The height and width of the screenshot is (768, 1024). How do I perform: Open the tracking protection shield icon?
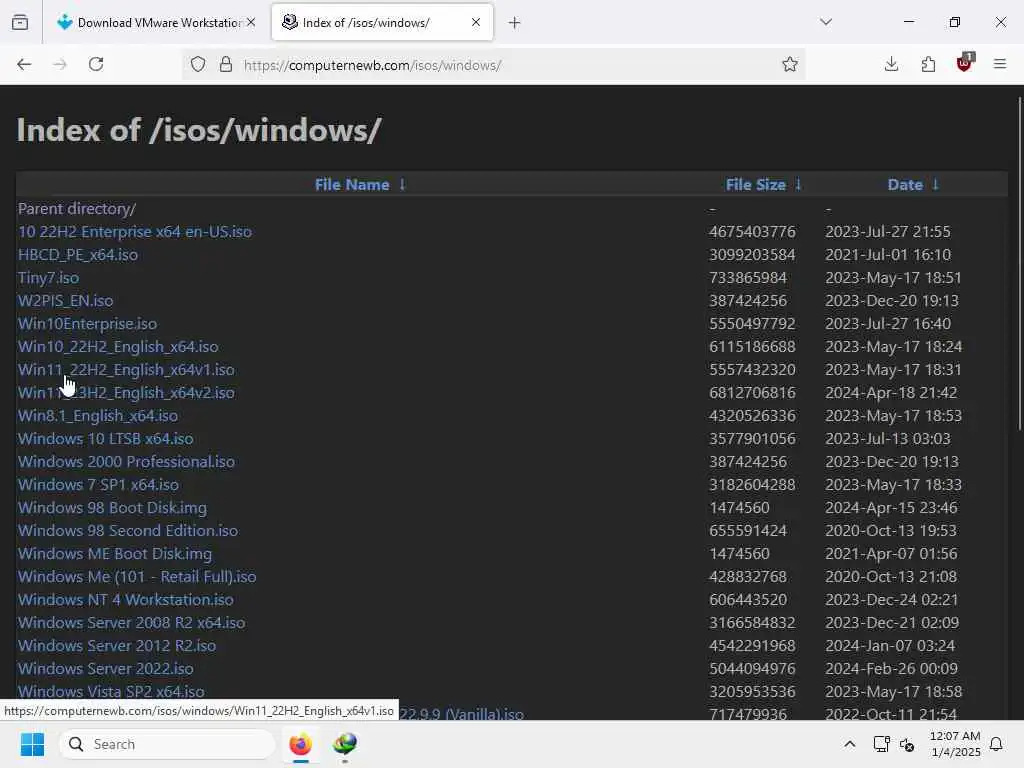point(198,65)
